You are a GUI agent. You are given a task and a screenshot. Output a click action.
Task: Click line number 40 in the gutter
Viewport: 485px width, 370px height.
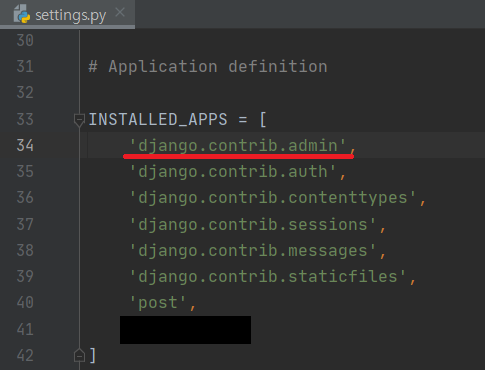(25, 303)
